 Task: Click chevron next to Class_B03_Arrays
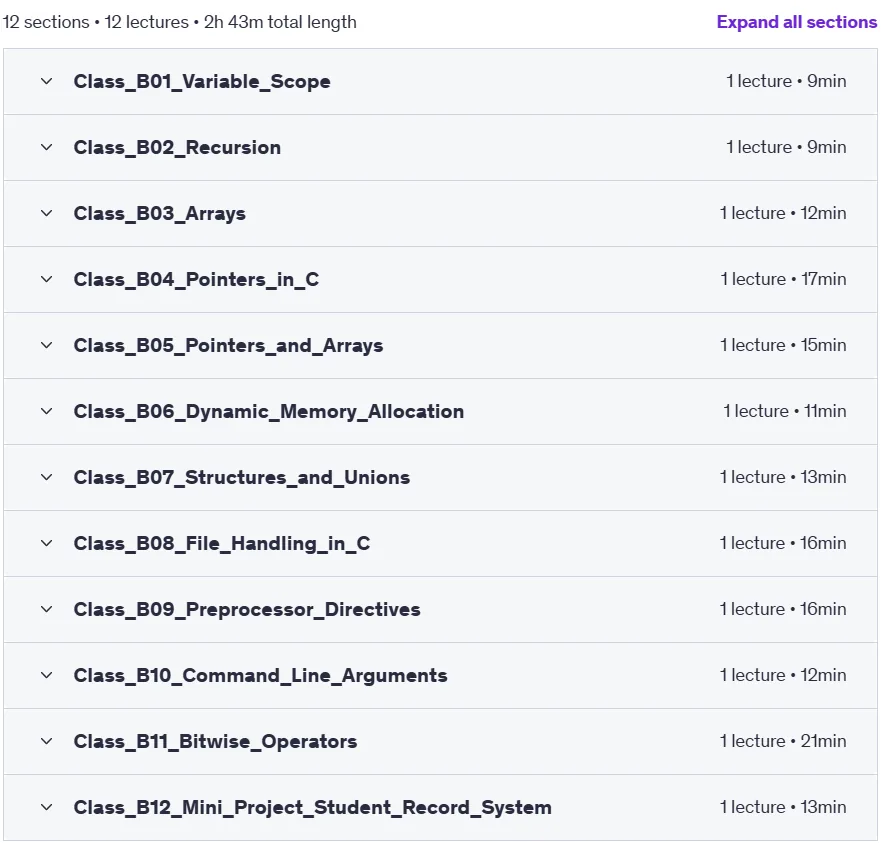(47, 213)
